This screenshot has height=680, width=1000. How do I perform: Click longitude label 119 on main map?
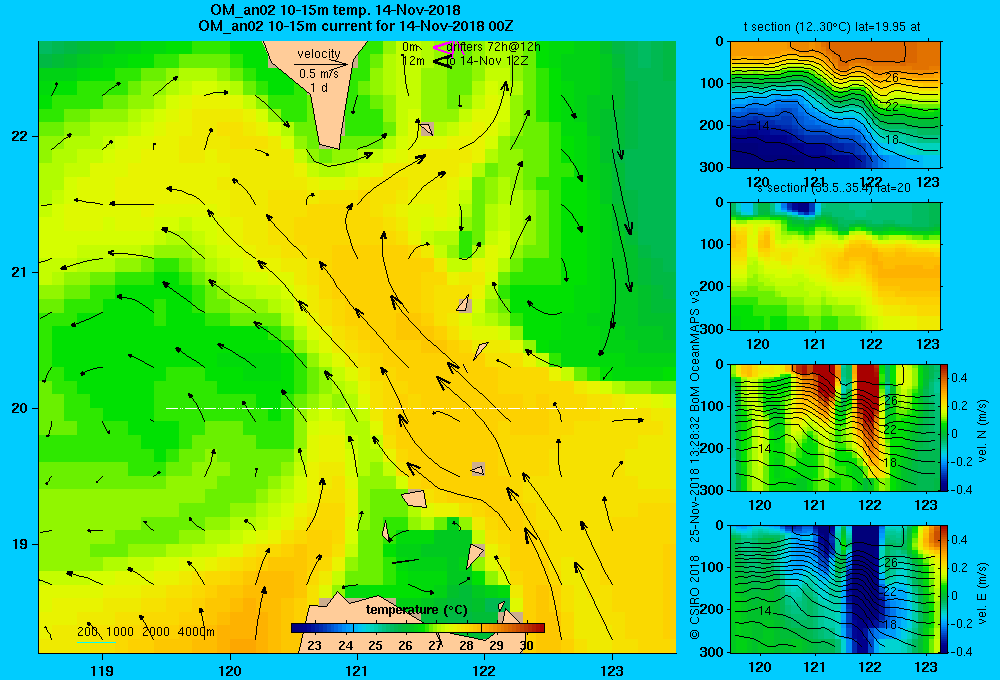click(x=102, y=670)
